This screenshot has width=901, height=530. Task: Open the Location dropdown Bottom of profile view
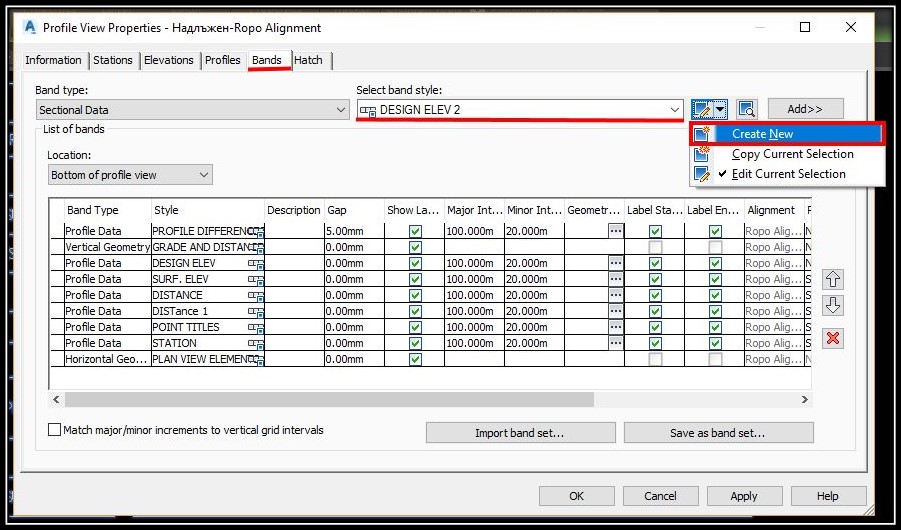(x=130, y=175)
